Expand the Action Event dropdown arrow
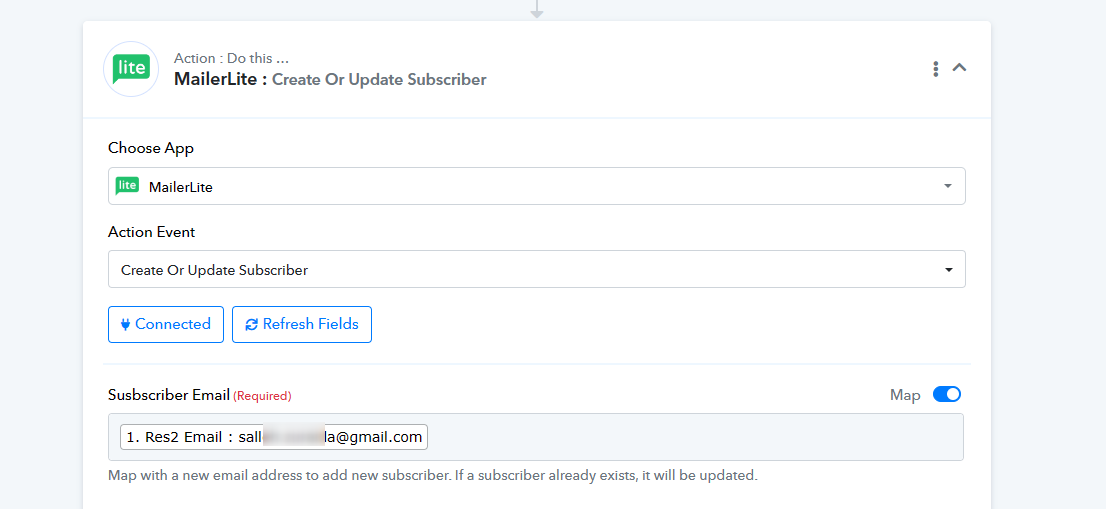Viewport: 1106px width, 509px height. 949,269
